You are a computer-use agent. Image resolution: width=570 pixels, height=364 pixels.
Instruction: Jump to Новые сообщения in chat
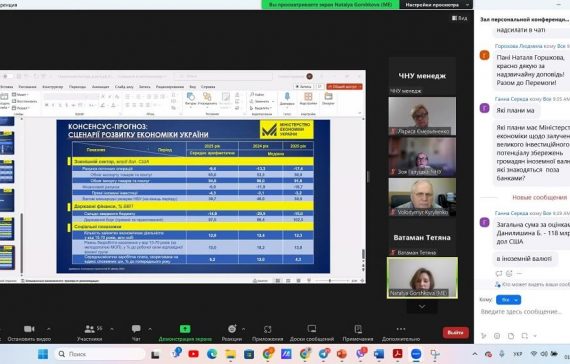539,197
